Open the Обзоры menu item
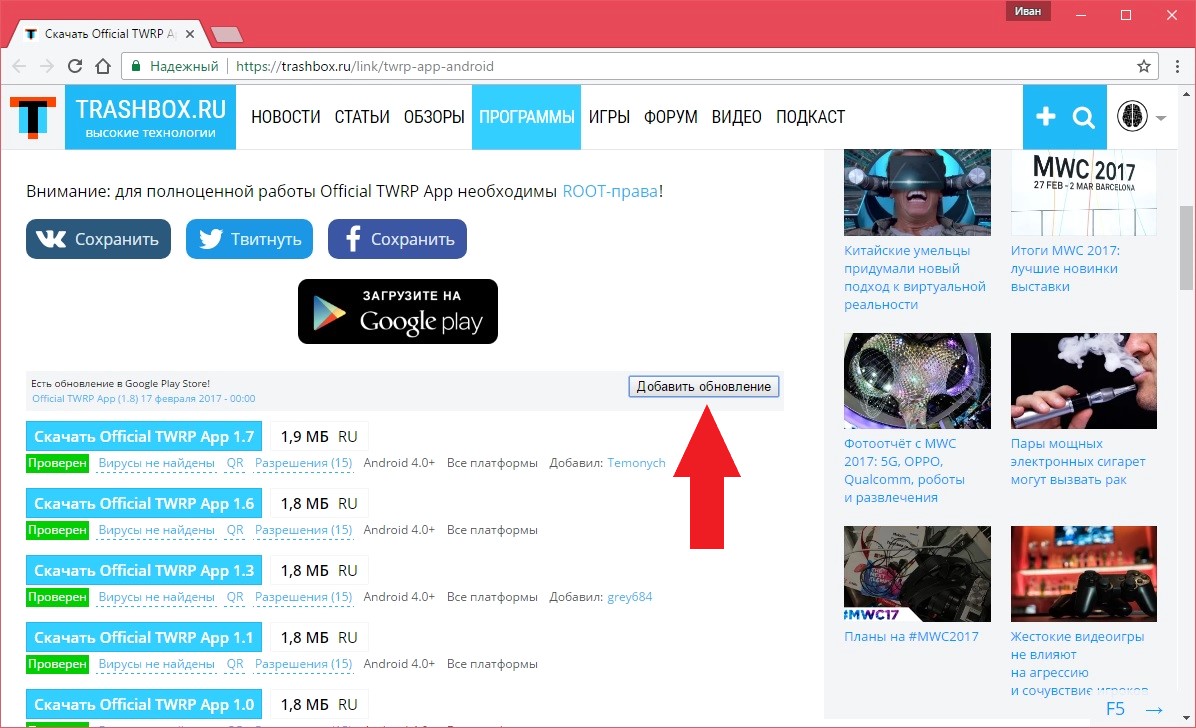 (x=434, y=117)
